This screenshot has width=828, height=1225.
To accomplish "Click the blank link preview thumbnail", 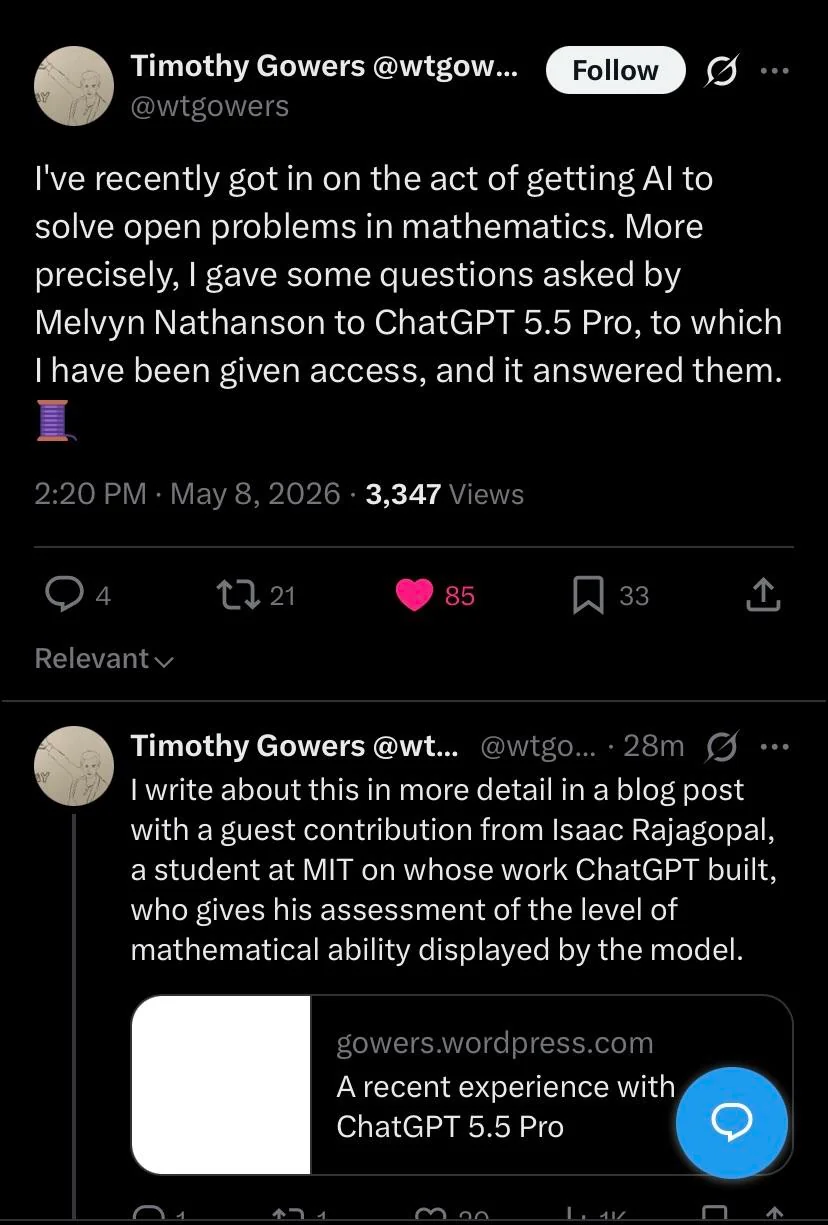I will pyautogui.click(x=221, y=1084).
